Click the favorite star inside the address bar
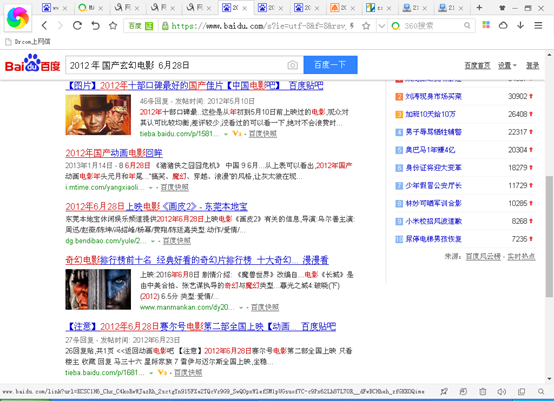This screenshot has width=554, height=401. (366, 26)
